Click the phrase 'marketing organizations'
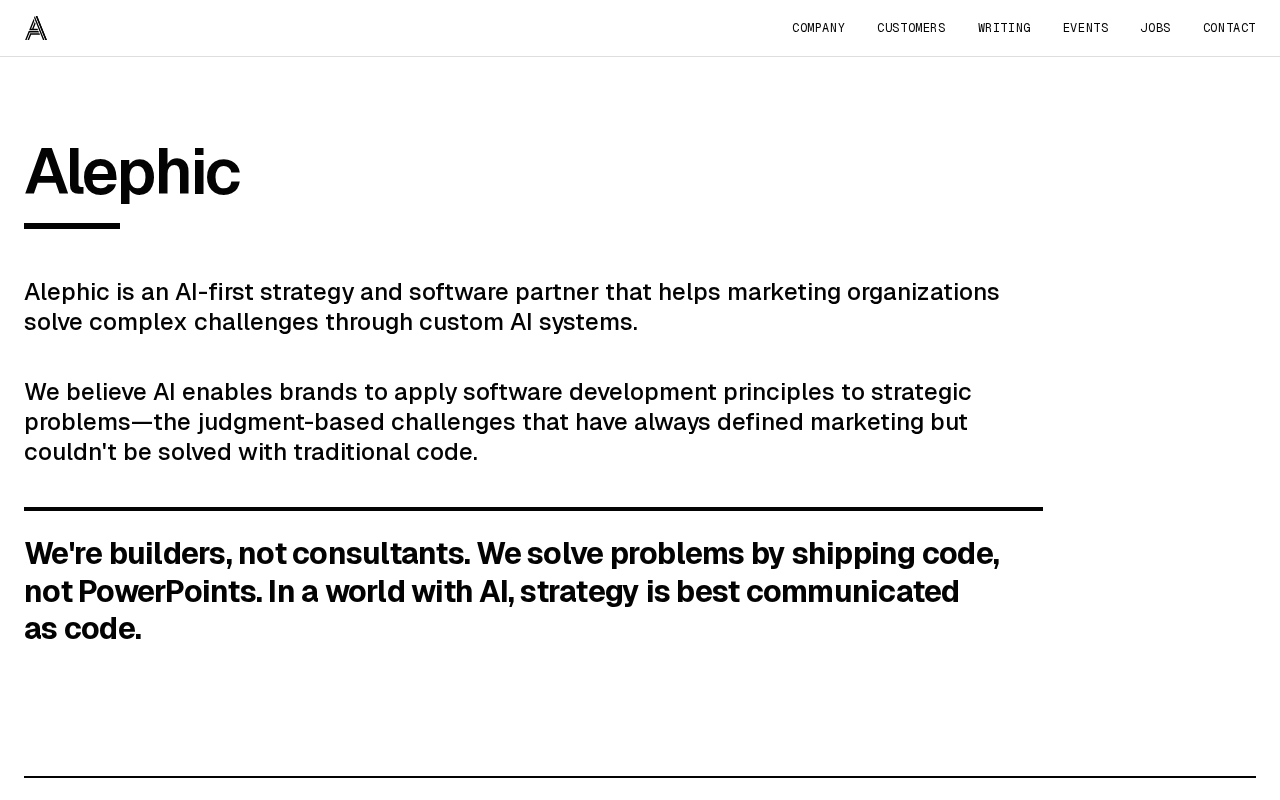This screenshot has height=800, width=1280. (863, 292)
